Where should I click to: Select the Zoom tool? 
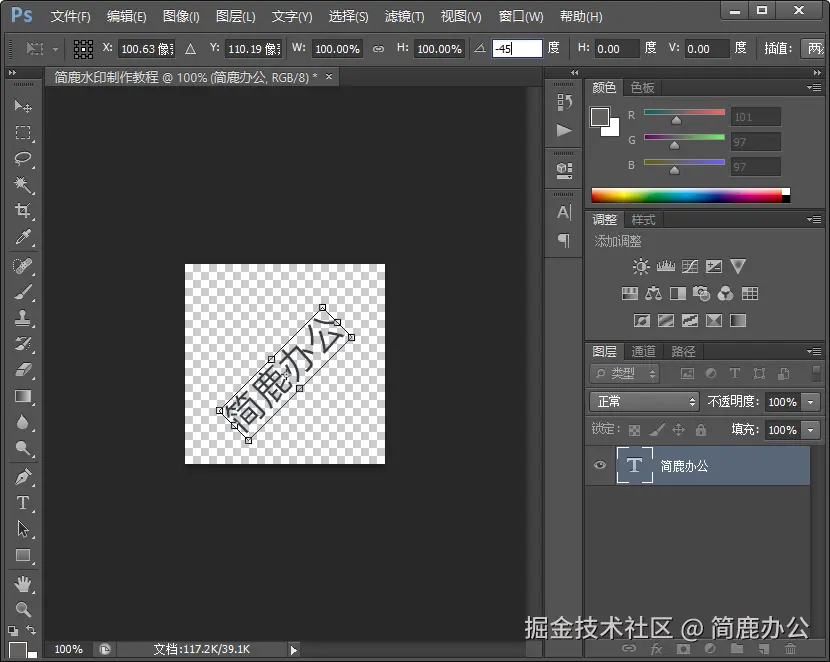23,607
